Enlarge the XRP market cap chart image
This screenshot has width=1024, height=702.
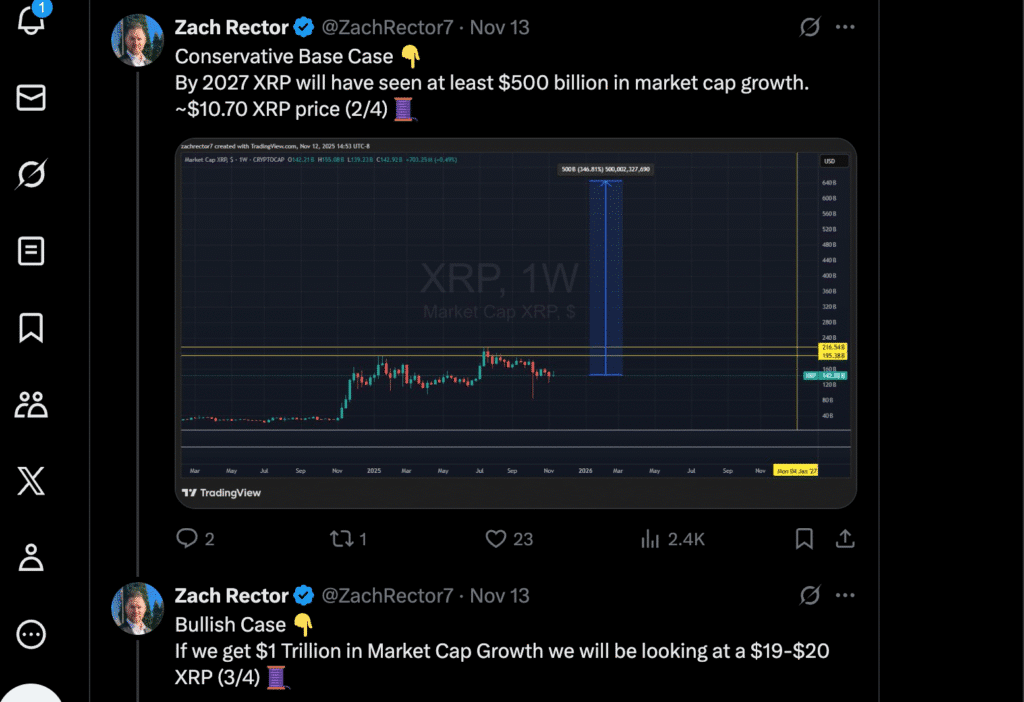(x=516, y=322)
